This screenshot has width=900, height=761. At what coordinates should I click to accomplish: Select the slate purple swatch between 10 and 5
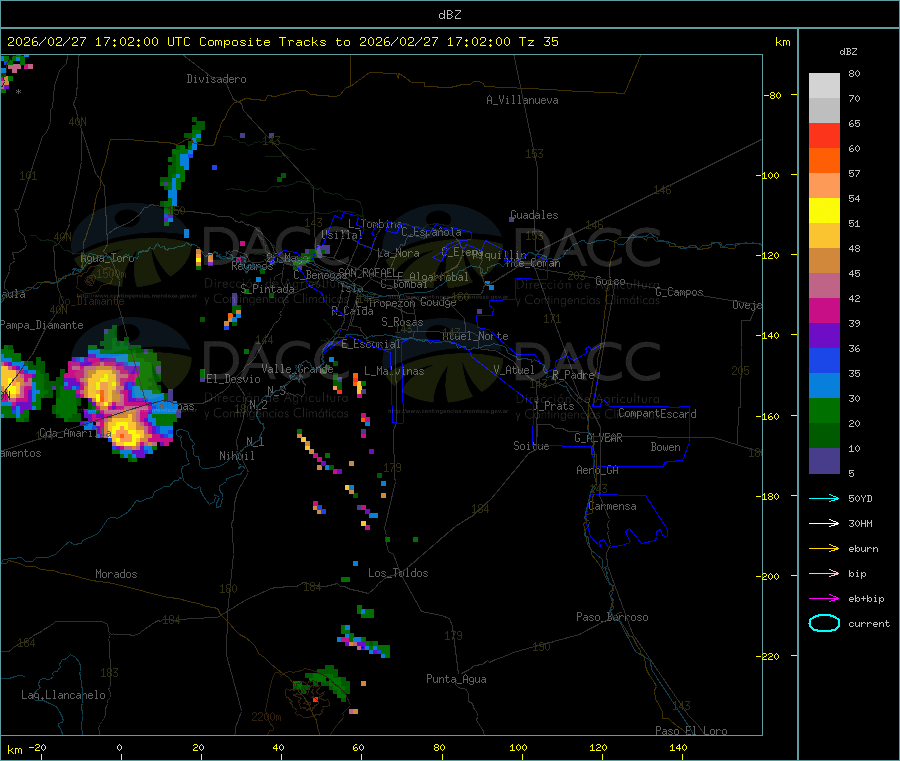coord(824,461)
